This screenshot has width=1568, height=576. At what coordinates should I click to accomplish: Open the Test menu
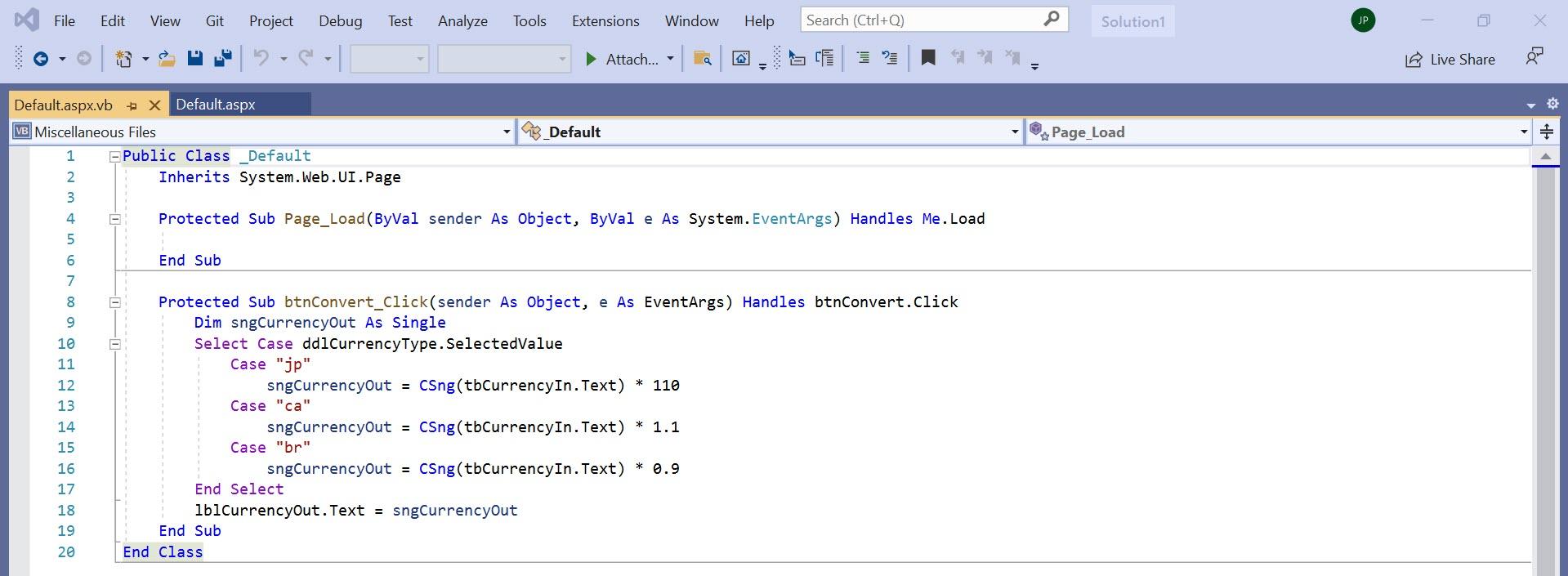pos(400,20)
